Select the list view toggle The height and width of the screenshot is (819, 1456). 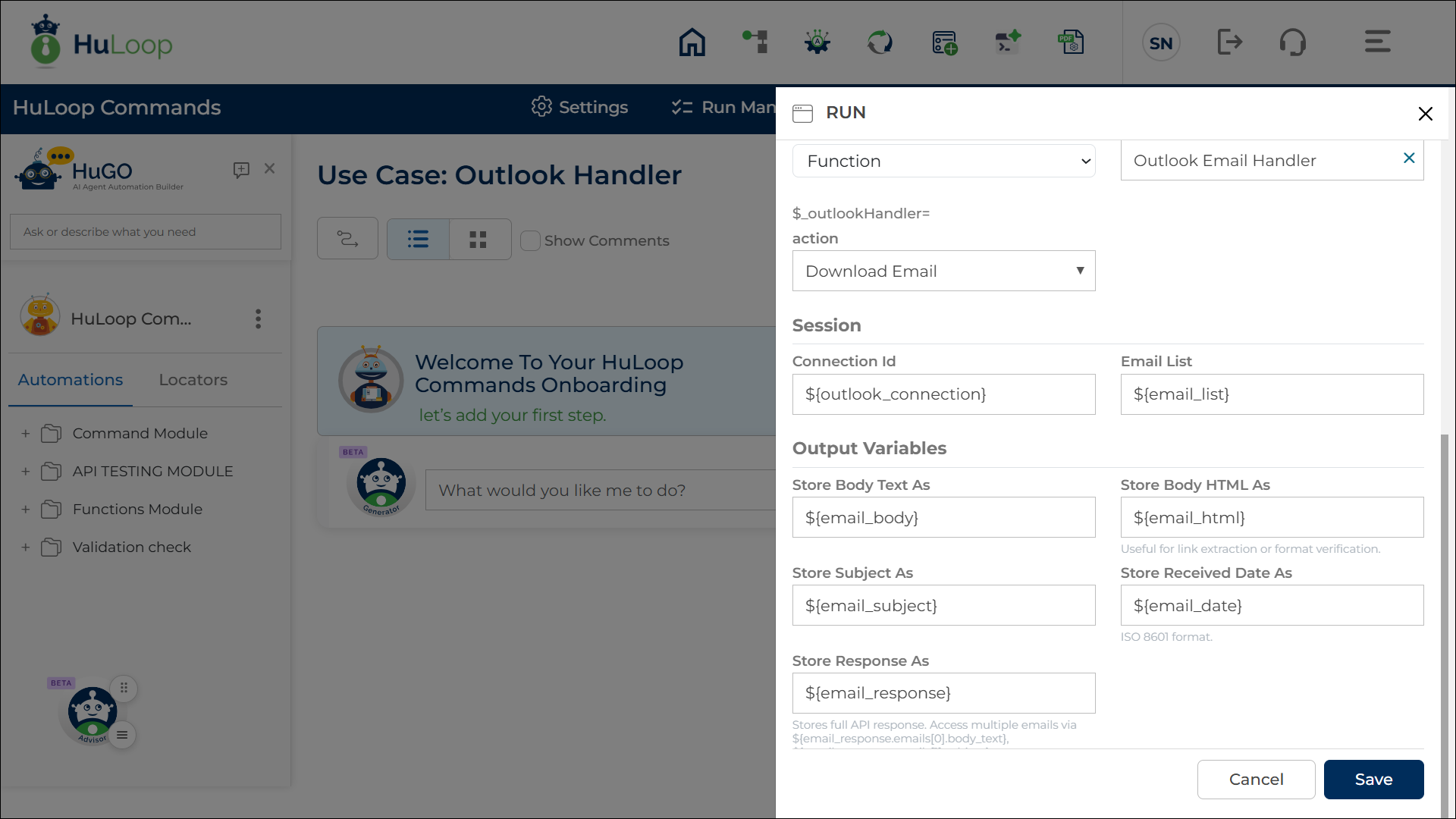point(418,240)
